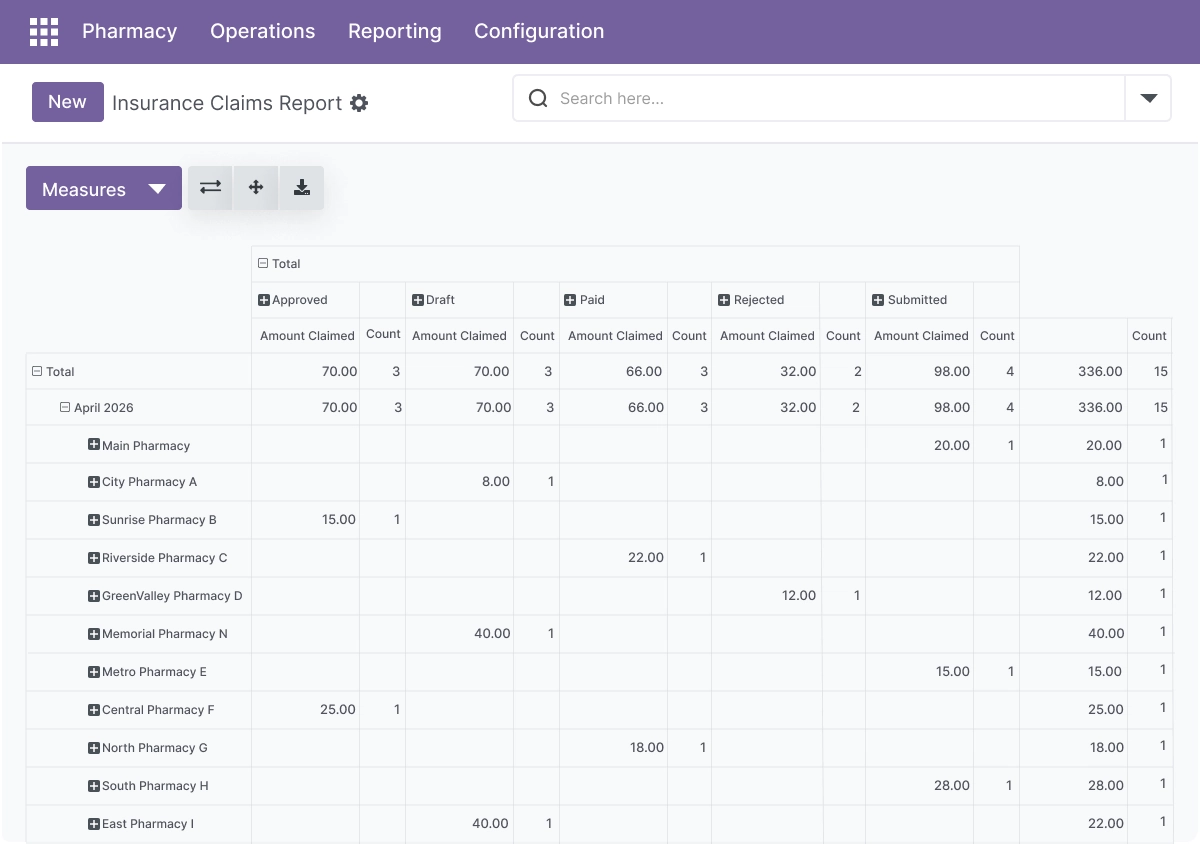This screenshot has height=844, width=1200.
Task: Open the apps grid menu icon
Action: [x=44, y=32]
